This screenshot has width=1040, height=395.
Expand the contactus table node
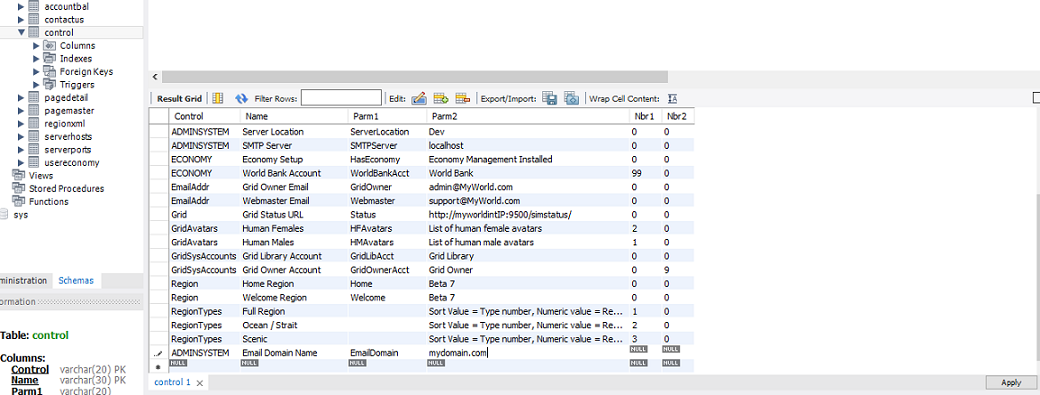(x=21, y=20)
